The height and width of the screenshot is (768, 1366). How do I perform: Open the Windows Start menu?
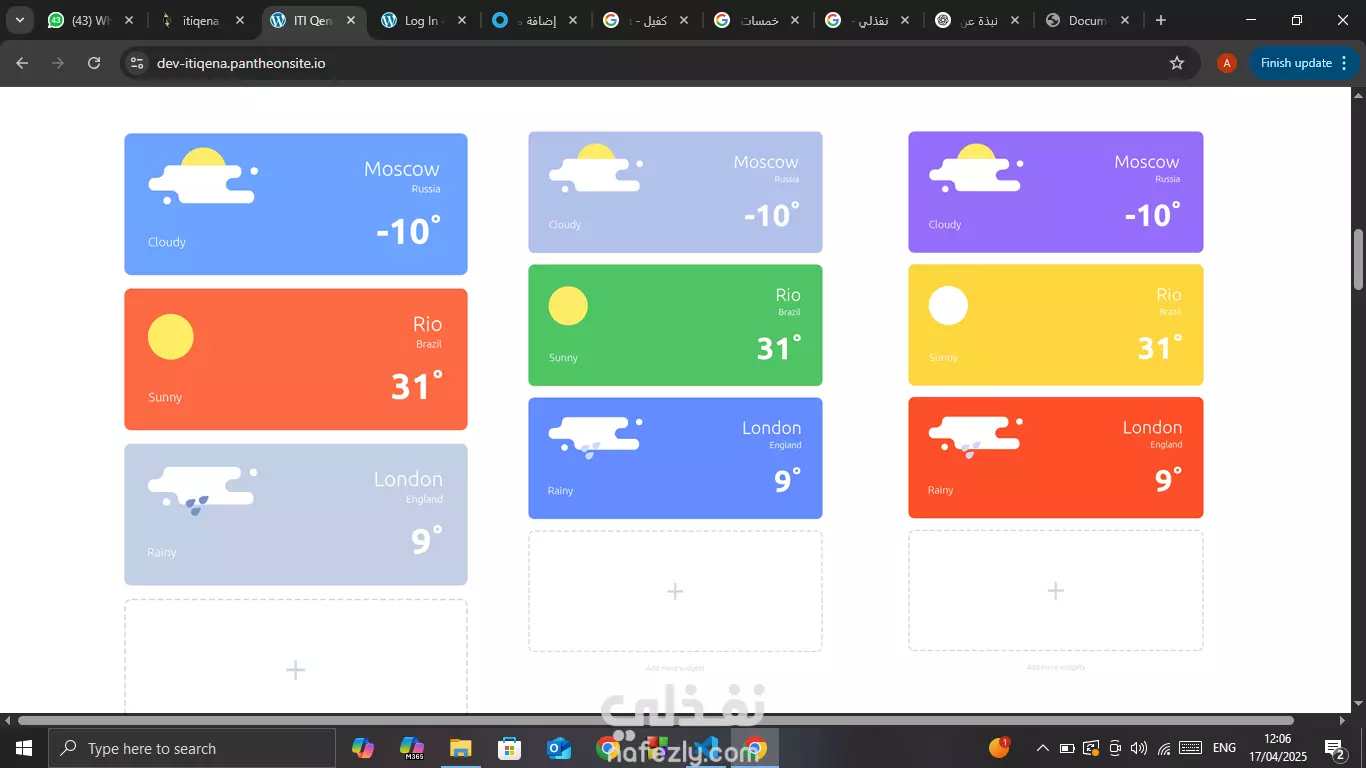tap(24, 748)
